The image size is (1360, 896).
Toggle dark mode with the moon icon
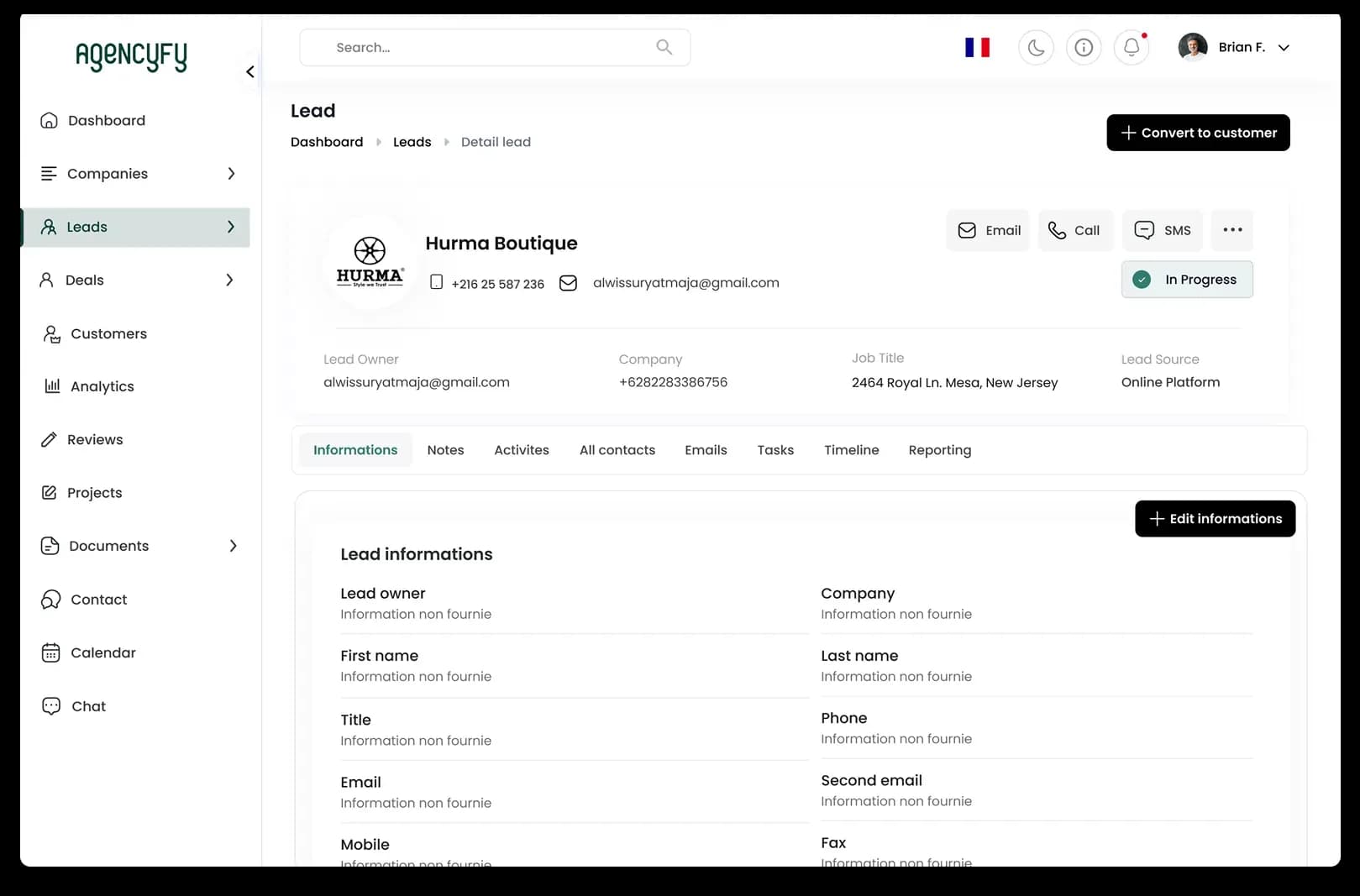coord(1036,48)
